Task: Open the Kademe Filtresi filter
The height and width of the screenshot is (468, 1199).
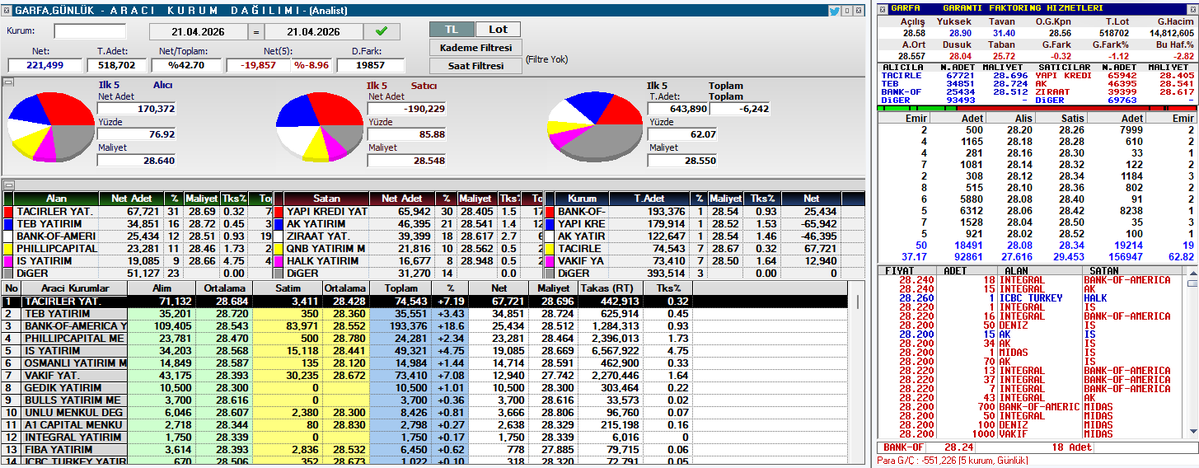Action: [x=475, y=47]
